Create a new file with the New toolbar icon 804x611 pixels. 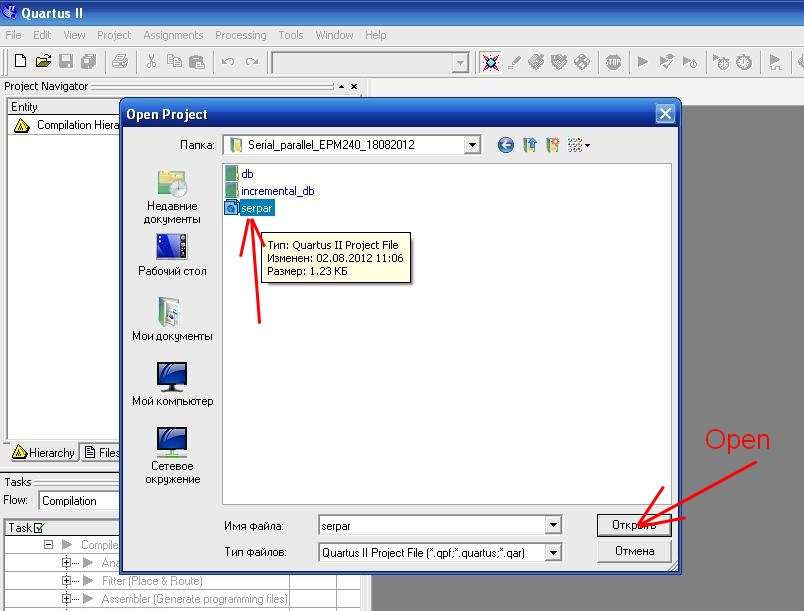(x=20, y=62)
